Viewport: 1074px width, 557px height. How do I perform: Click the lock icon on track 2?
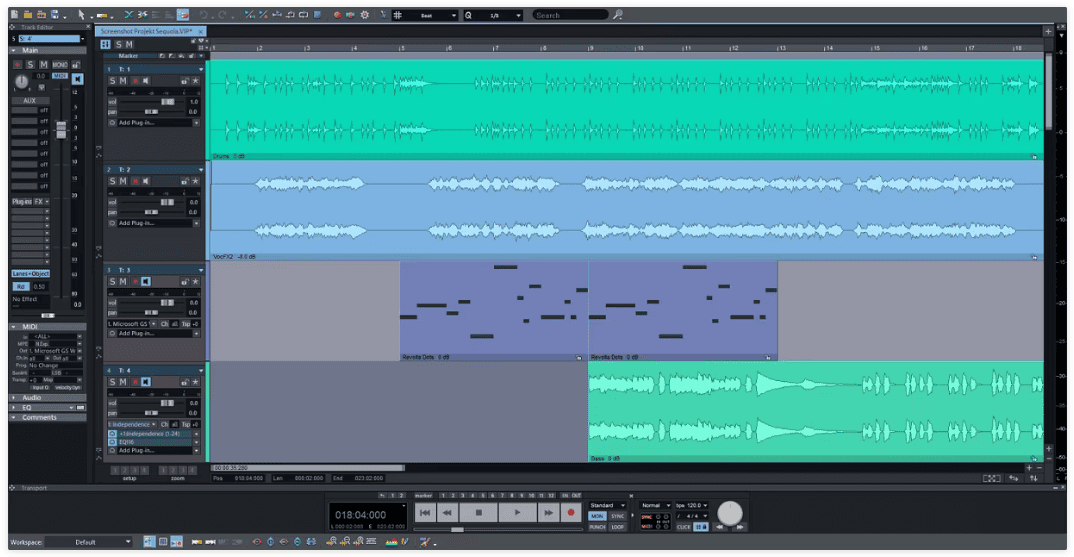(184, 182)
